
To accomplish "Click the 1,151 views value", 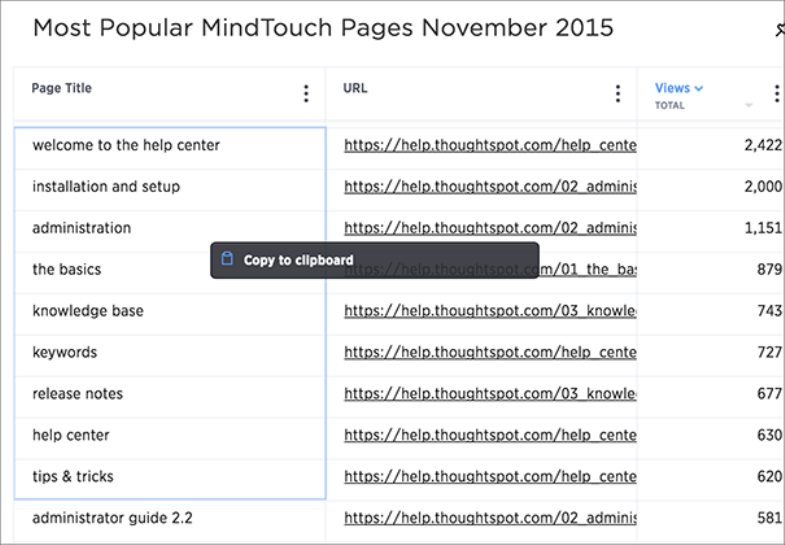I will coord(763,228).
